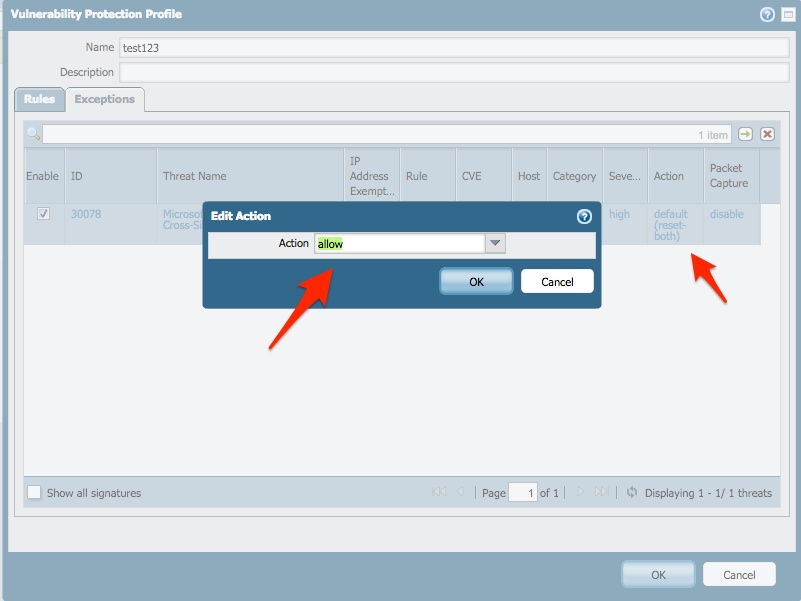
Task: Check Show all signatures
Action: pyautogui.click(x=34, y=492)
